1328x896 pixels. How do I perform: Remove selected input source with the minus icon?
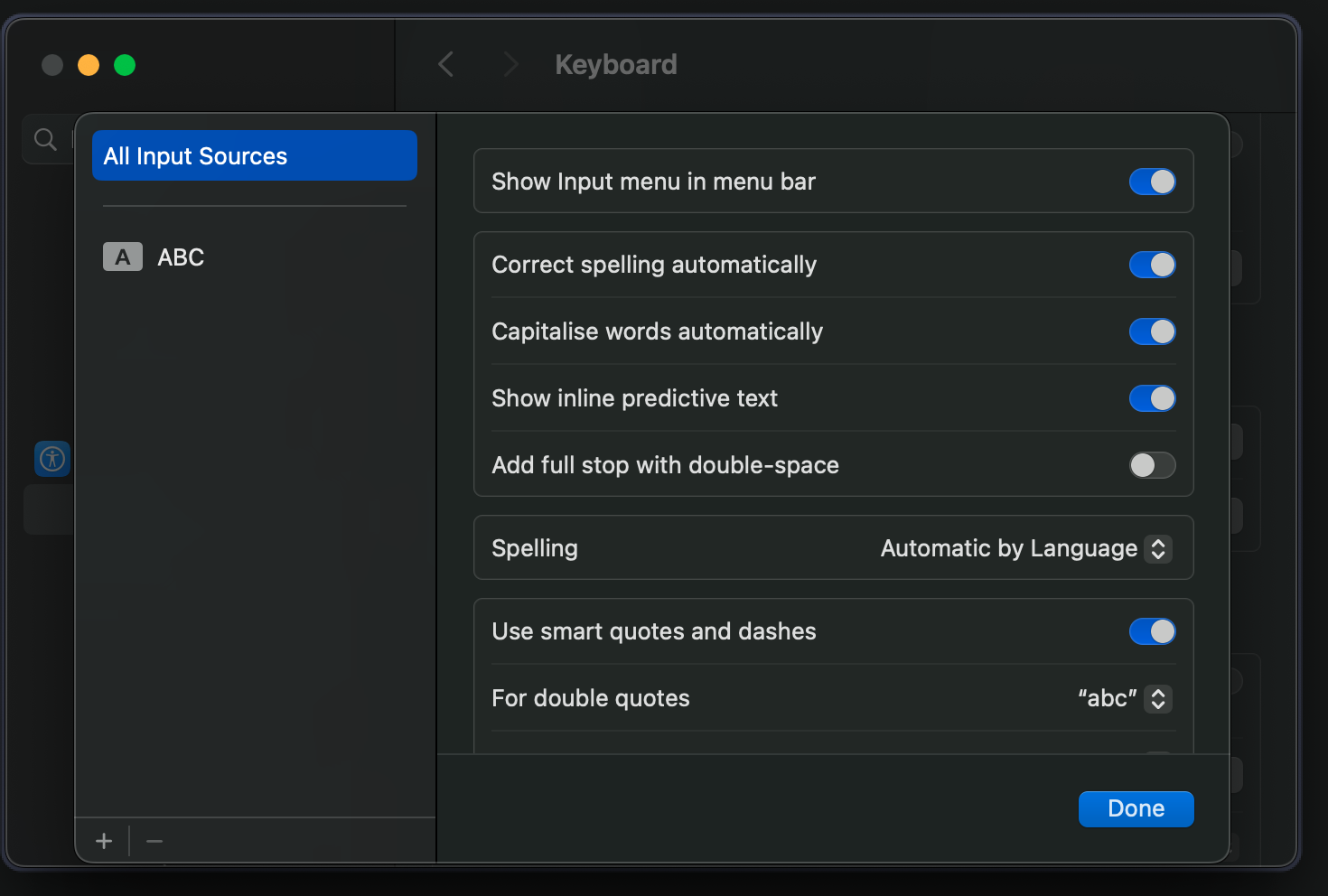(154, 840)
